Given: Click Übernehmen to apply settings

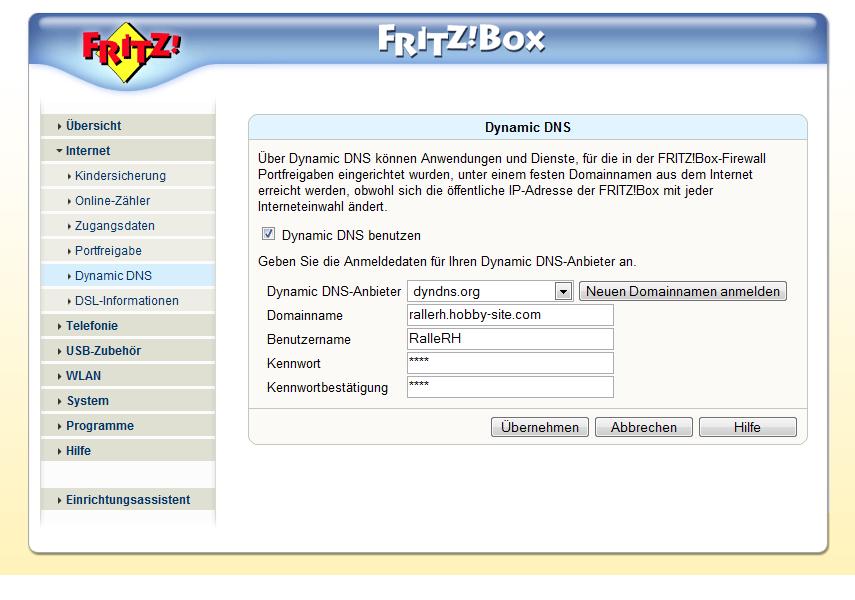Looking at the screenshot, I should click(540, 427).
